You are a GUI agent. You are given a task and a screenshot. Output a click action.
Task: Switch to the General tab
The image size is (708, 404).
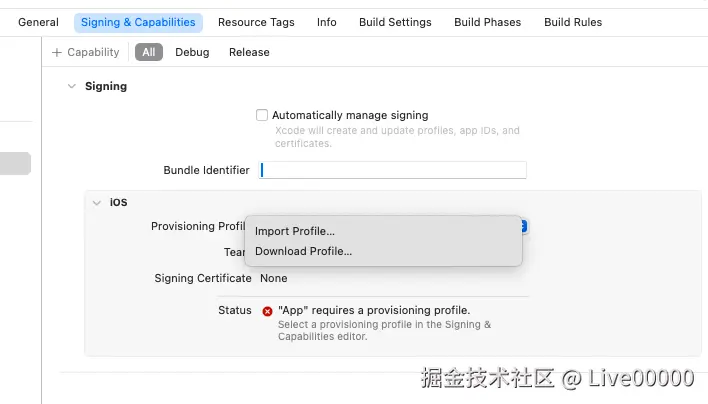(38, 22)
